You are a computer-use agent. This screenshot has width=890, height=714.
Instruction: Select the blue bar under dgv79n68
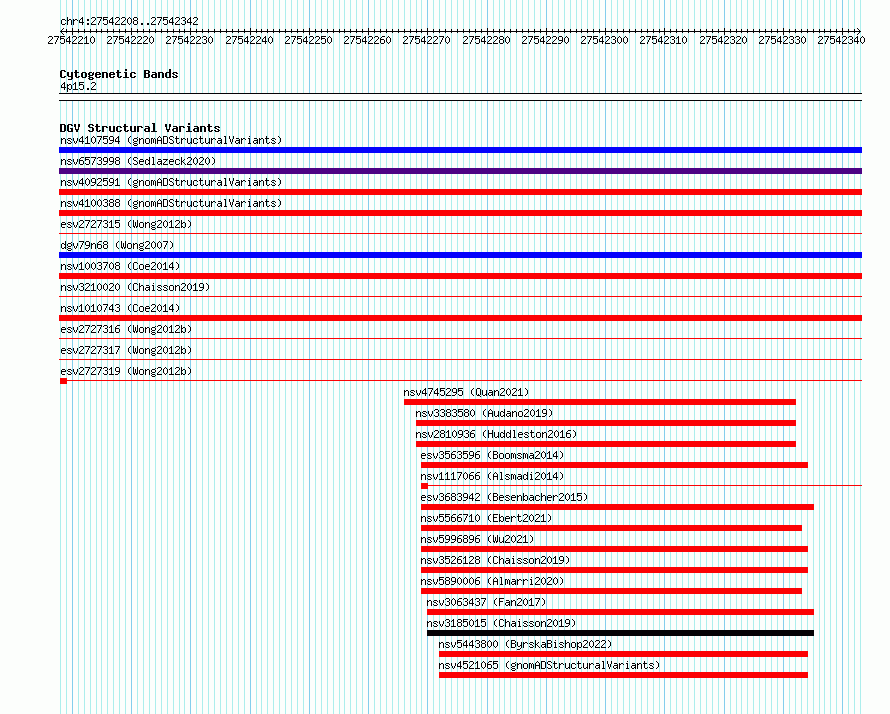(460, 255)
